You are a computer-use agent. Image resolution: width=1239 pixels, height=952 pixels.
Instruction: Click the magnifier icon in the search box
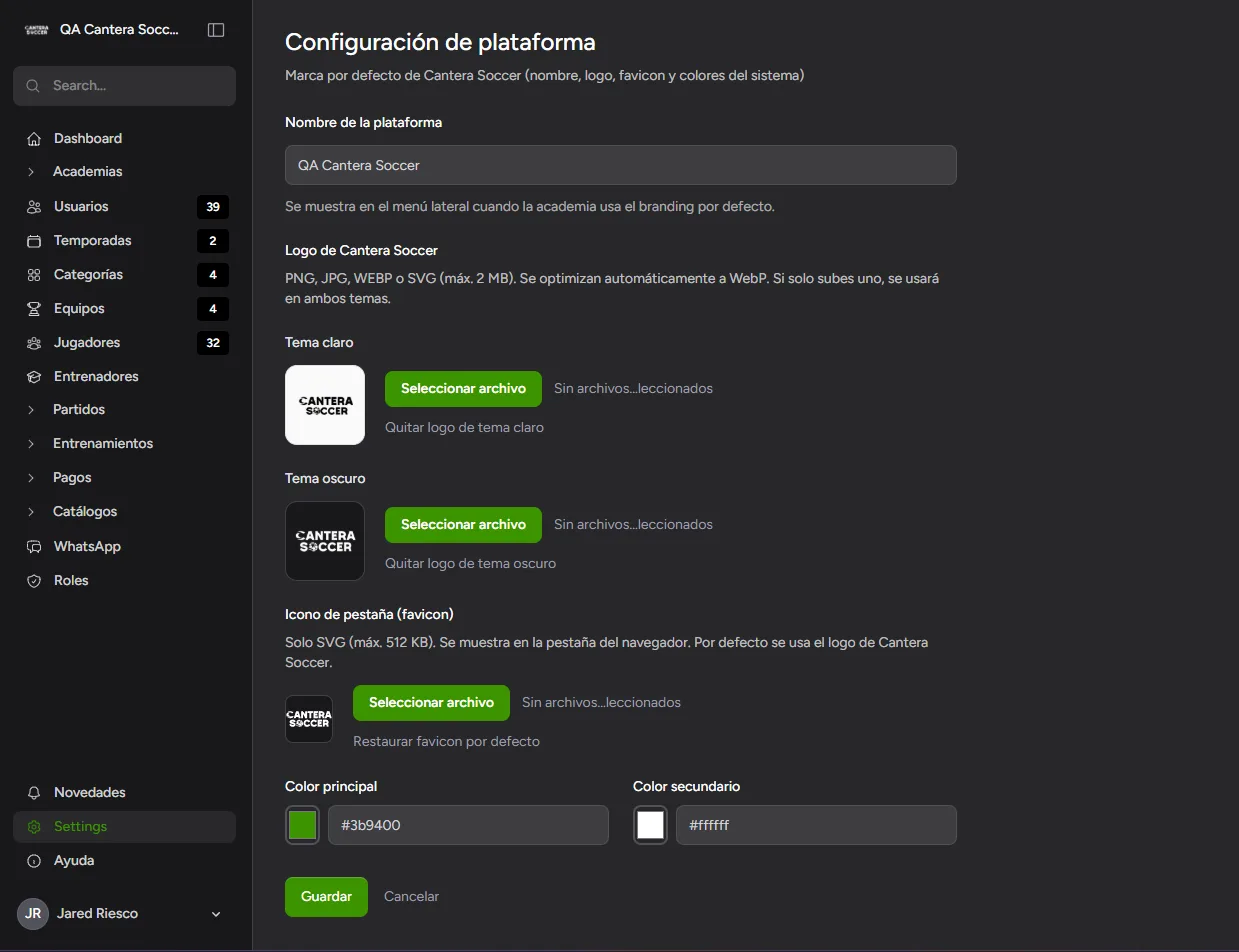(x=34, y=86)
